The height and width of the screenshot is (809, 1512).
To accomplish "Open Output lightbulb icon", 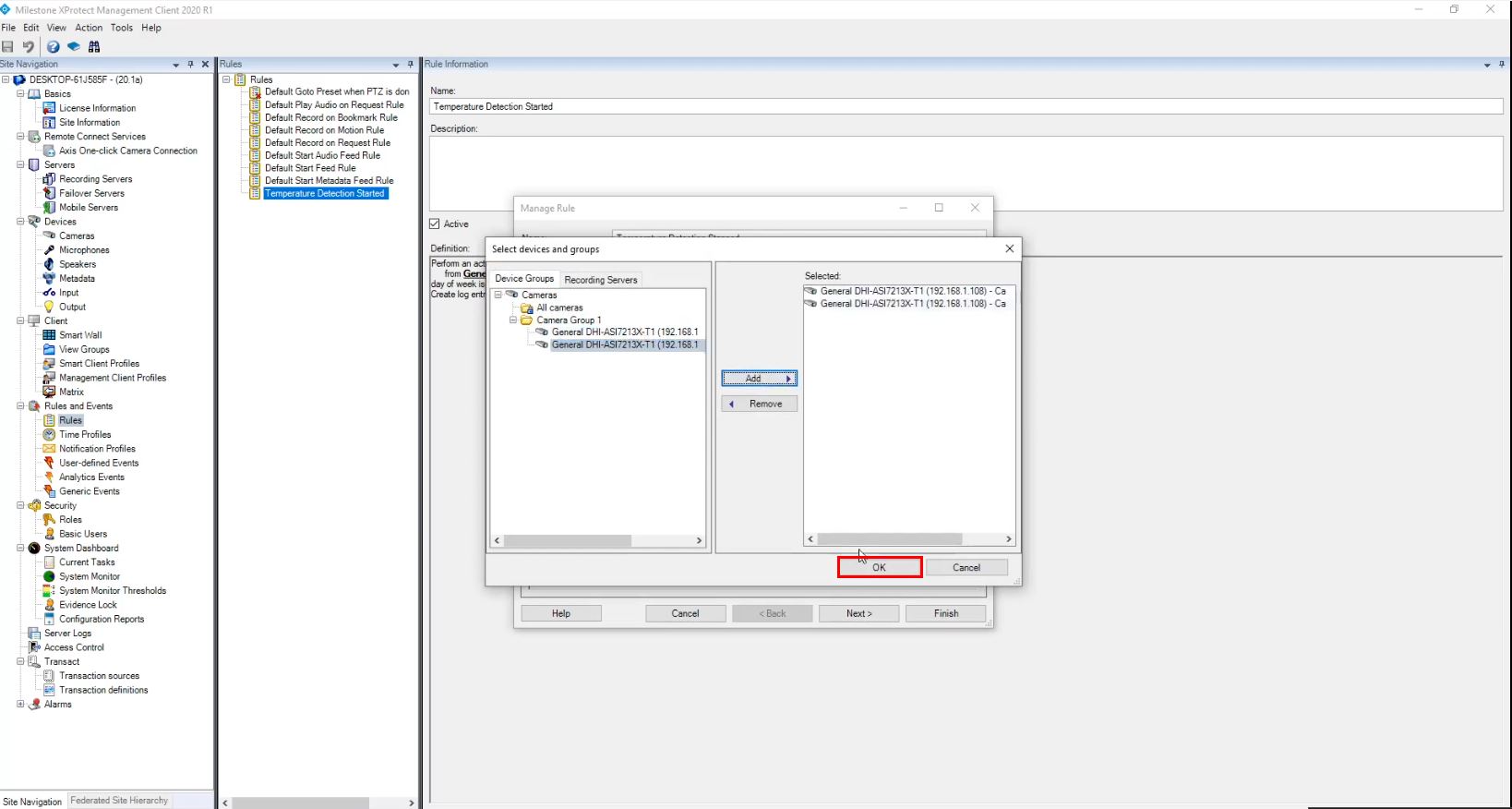I will (x=50, y=307).
